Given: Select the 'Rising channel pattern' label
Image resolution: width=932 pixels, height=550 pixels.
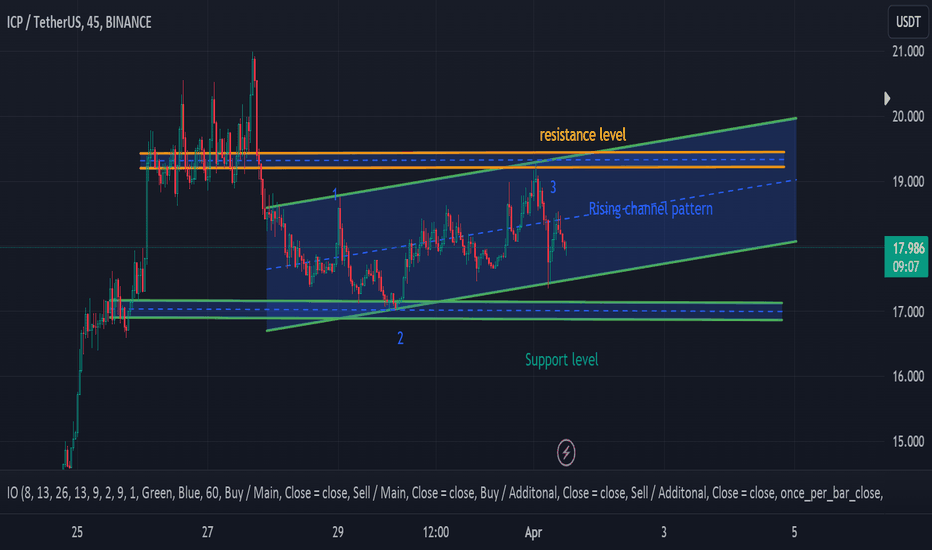Looking at the screenshot, I should click(x=651, y=209).
